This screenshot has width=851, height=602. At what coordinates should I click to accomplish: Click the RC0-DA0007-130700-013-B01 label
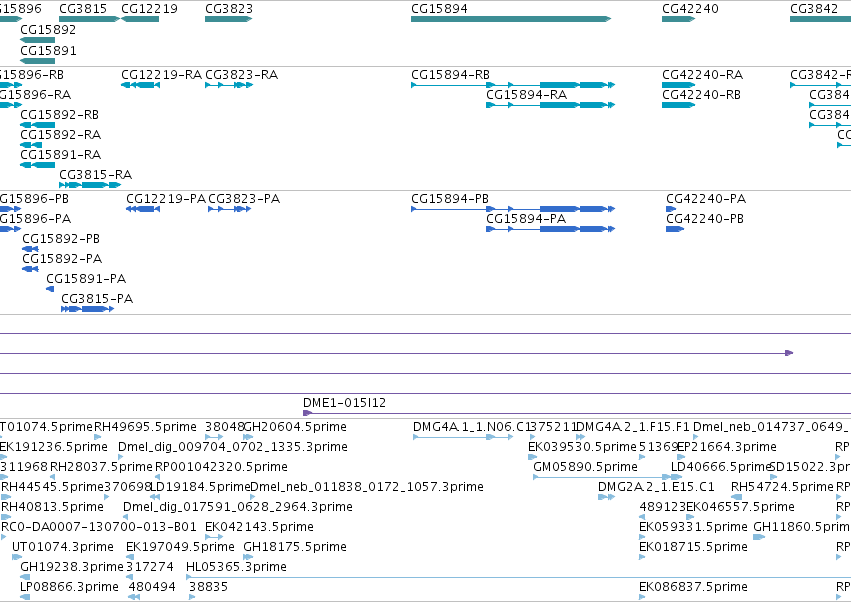click(99, 527)
